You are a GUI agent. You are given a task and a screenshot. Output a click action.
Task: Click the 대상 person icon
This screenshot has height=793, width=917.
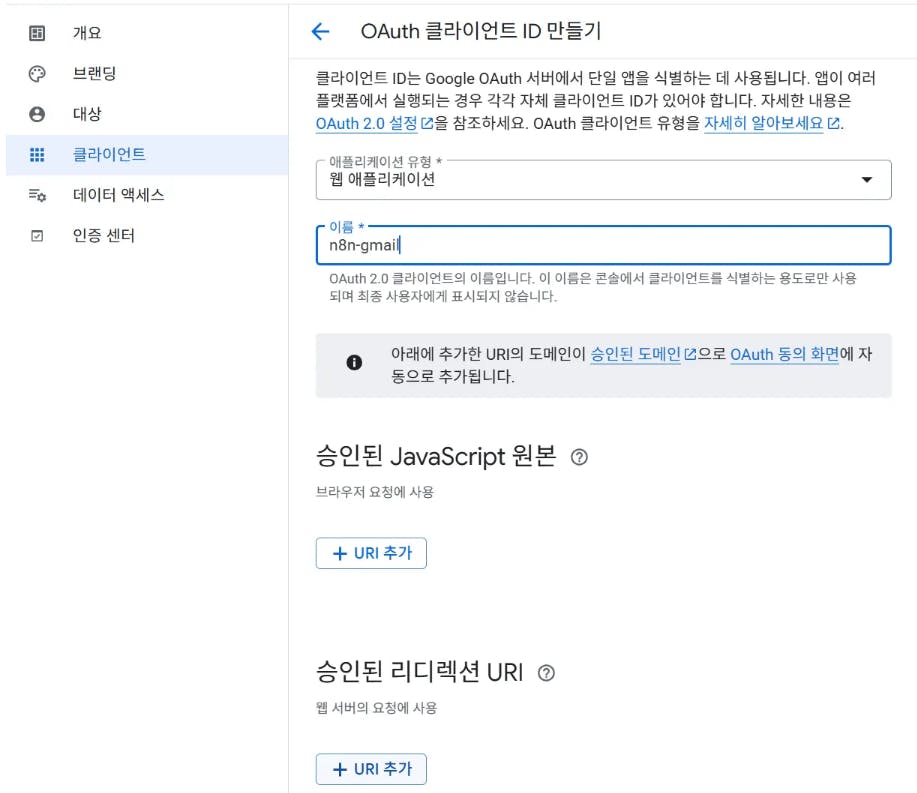pos(37,114)
